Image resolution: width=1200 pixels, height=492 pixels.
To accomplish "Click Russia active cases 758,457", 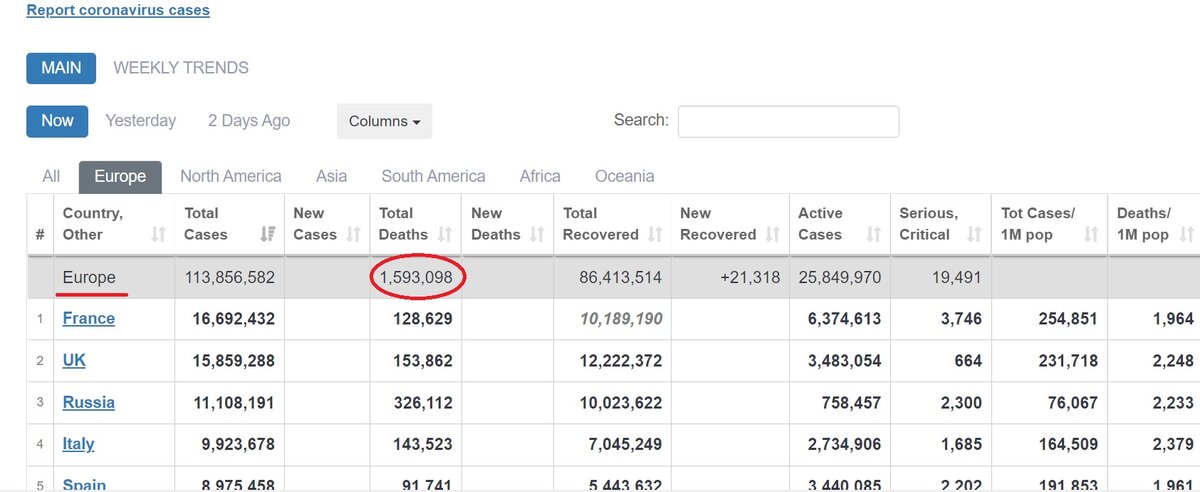I will click(x=850, y=403).
